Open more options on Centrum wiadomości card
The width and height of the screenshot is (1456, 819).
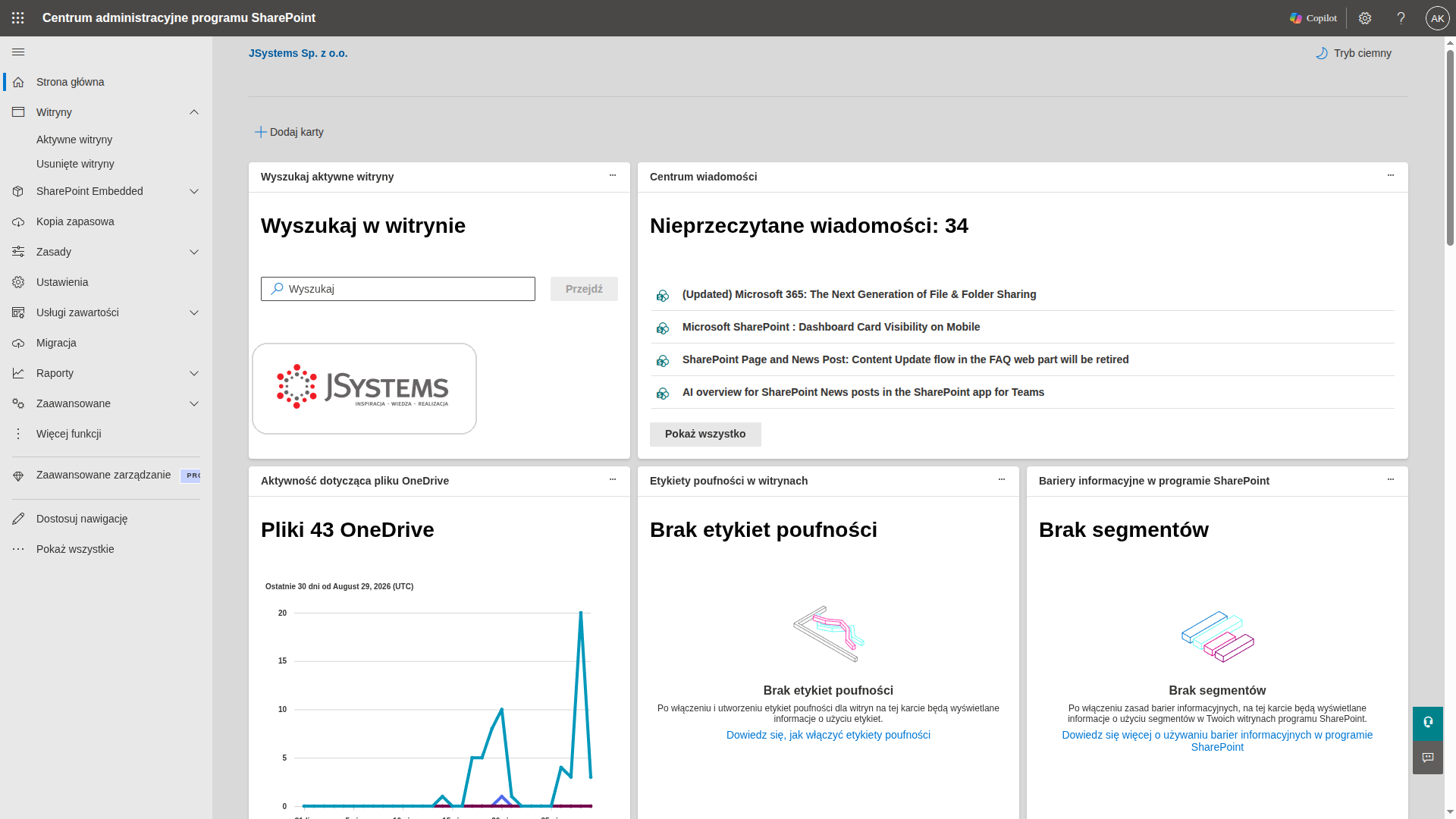coord(1391,175)
